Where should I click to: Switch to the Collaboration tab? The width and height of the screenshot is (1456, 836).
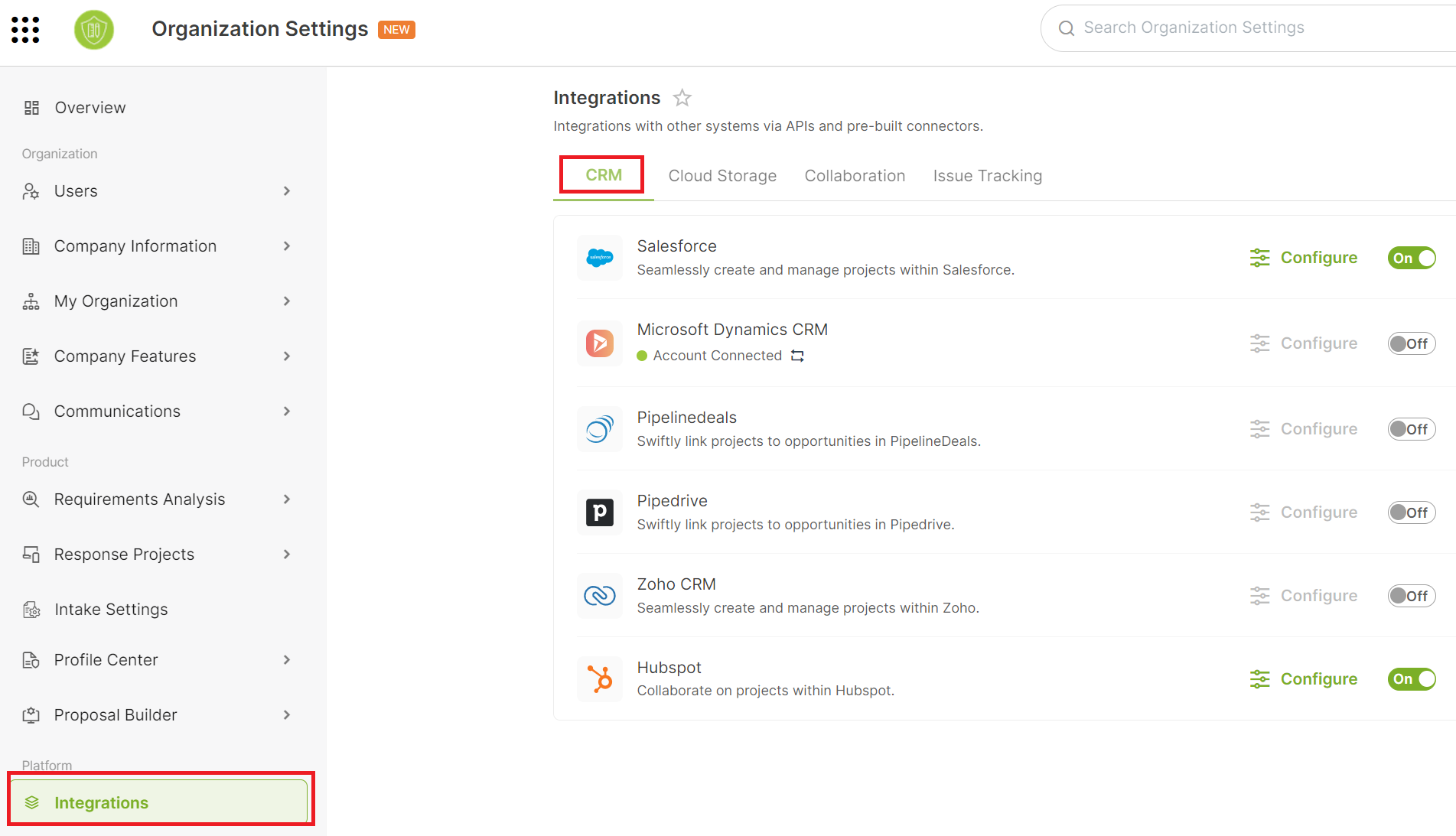coord(855,176)
